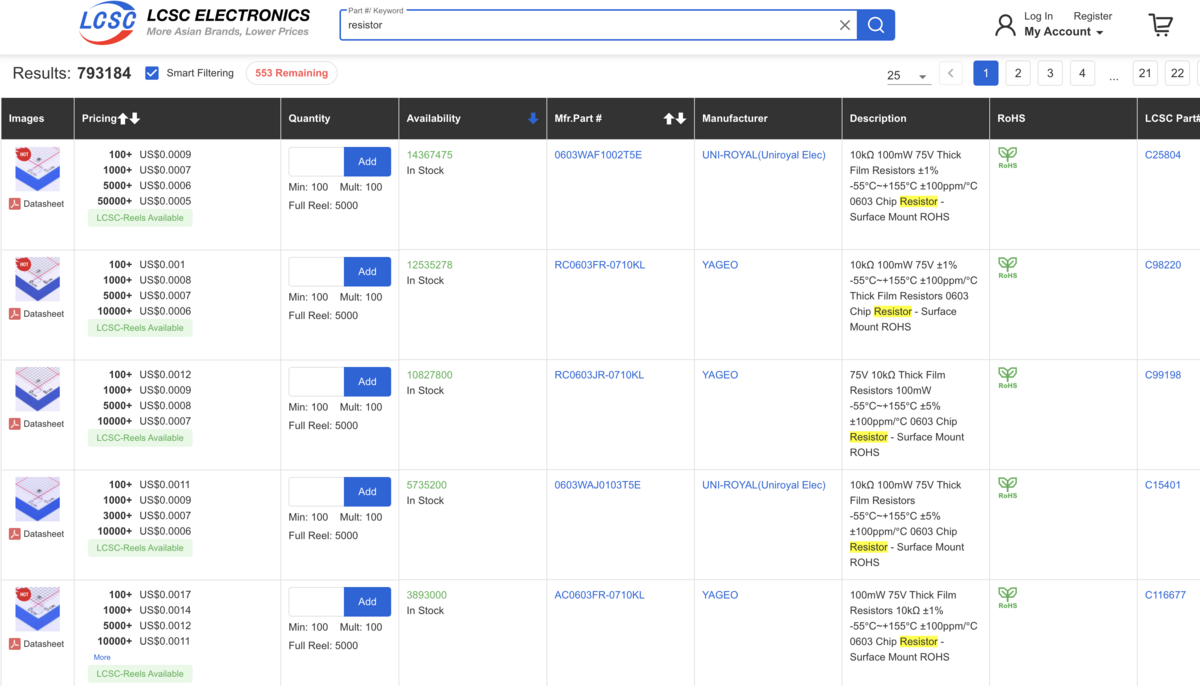Click RoHS leaf icon for C116677 row
1200x686 pixels.
[1007, 598]
